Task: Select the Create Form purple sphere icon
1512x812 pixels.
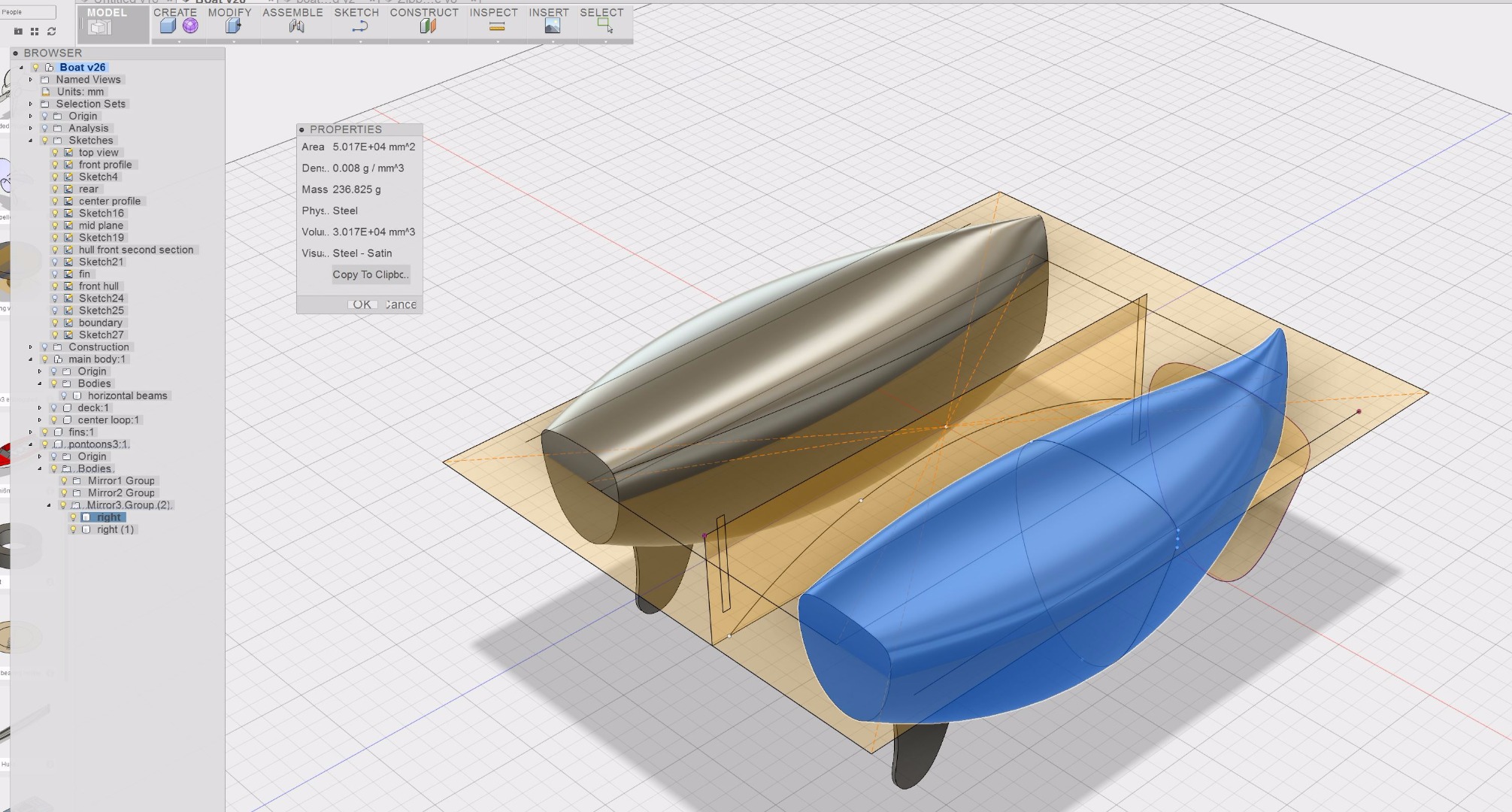Action: [190, 26]
